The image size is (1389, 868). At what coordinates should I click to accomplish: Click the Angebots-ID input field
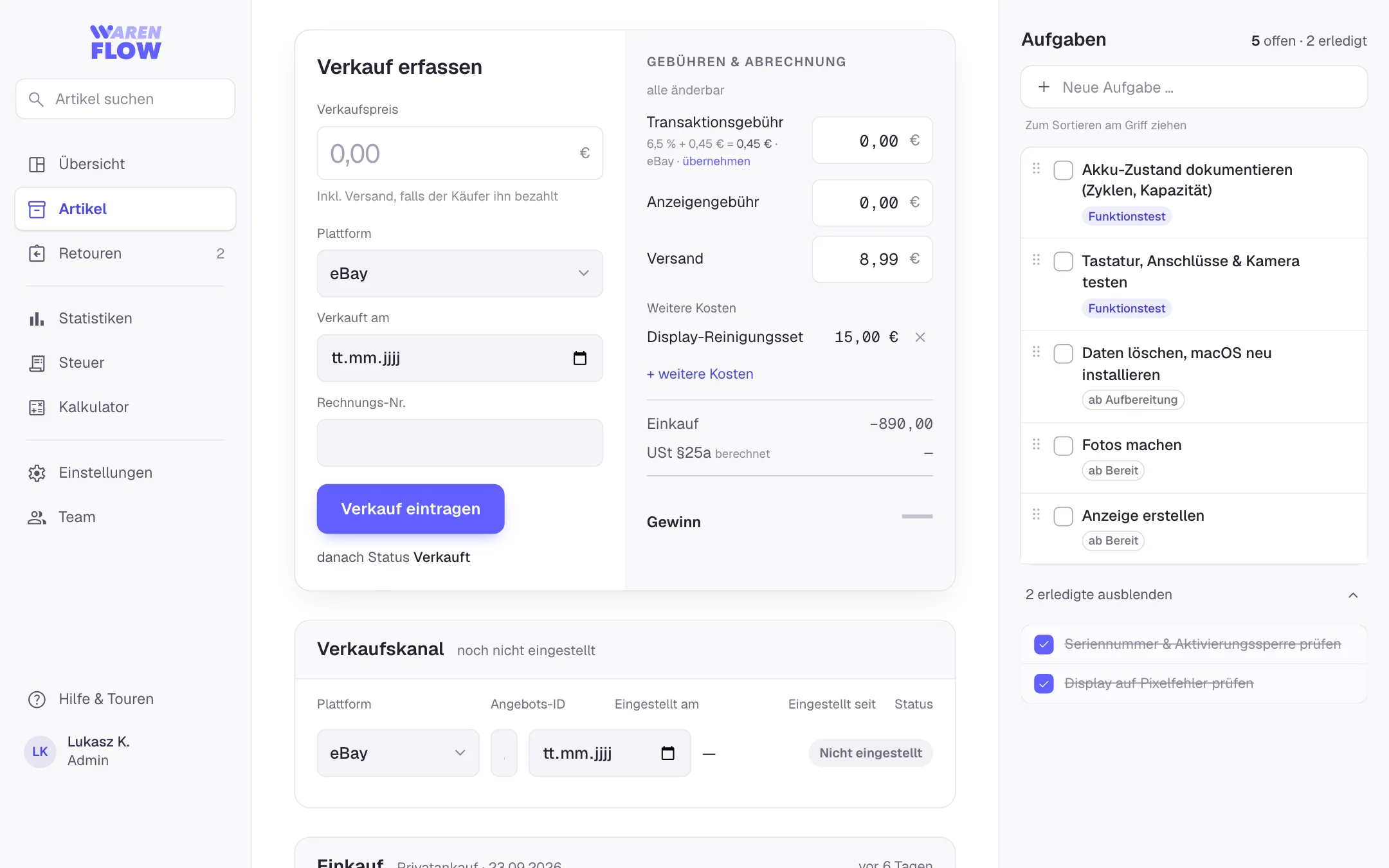(x=504, y=753)
